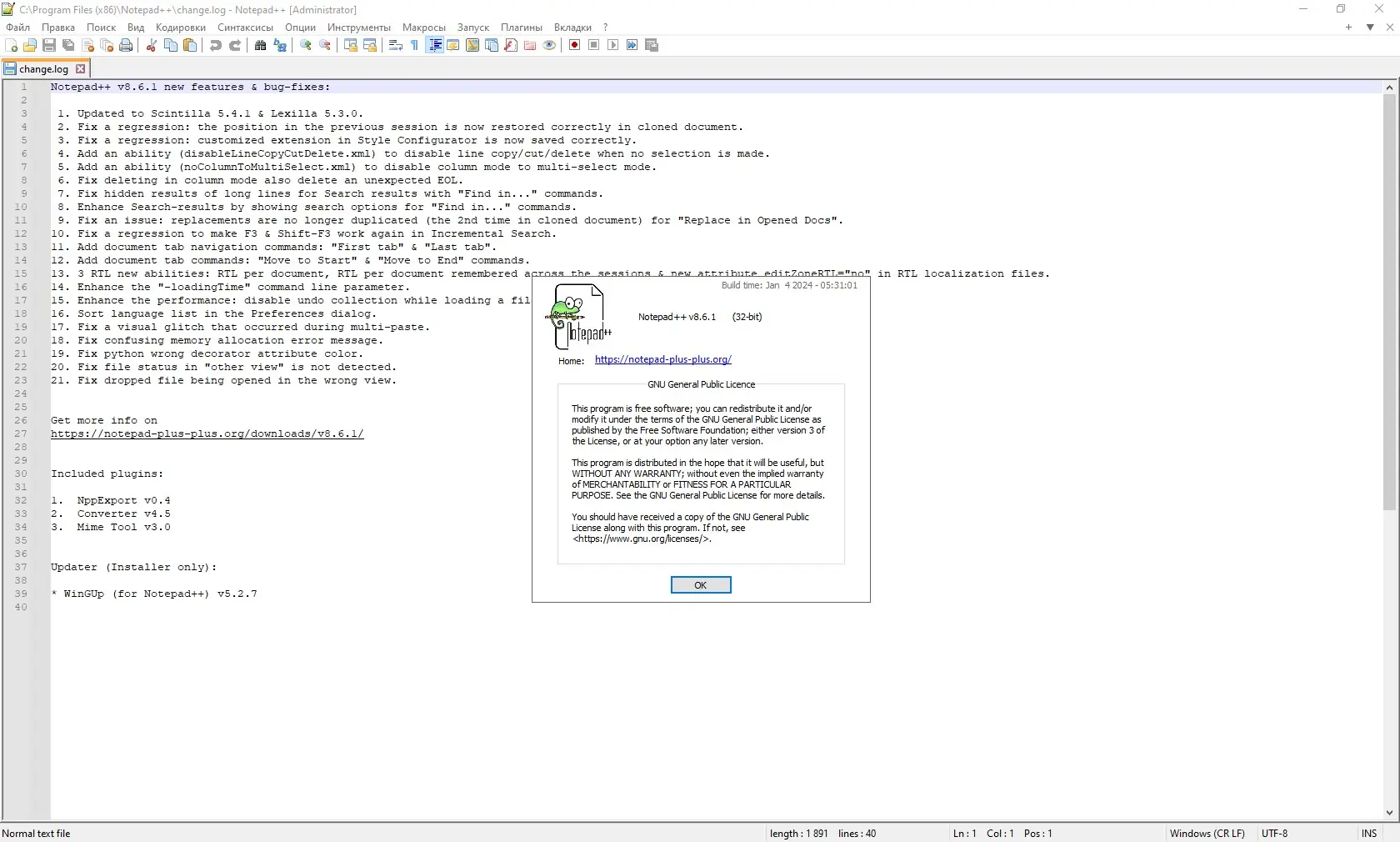Click Windows (CR LF) in the status bar
This screenshot has width=1400, height=842.
tap(1207, 834)
